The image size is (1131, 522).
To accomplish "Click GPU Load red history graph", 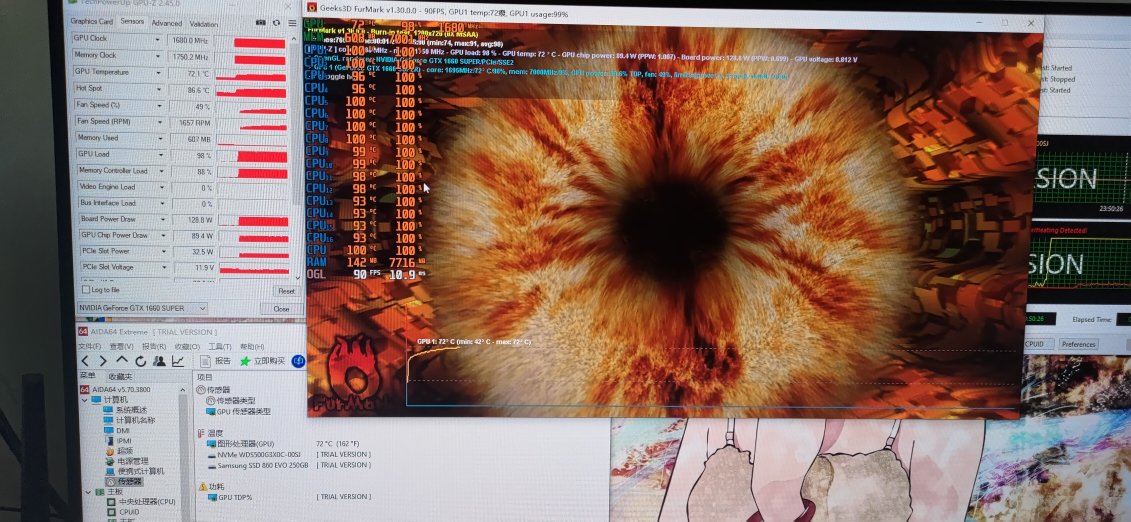I will (x=252, y=156).
